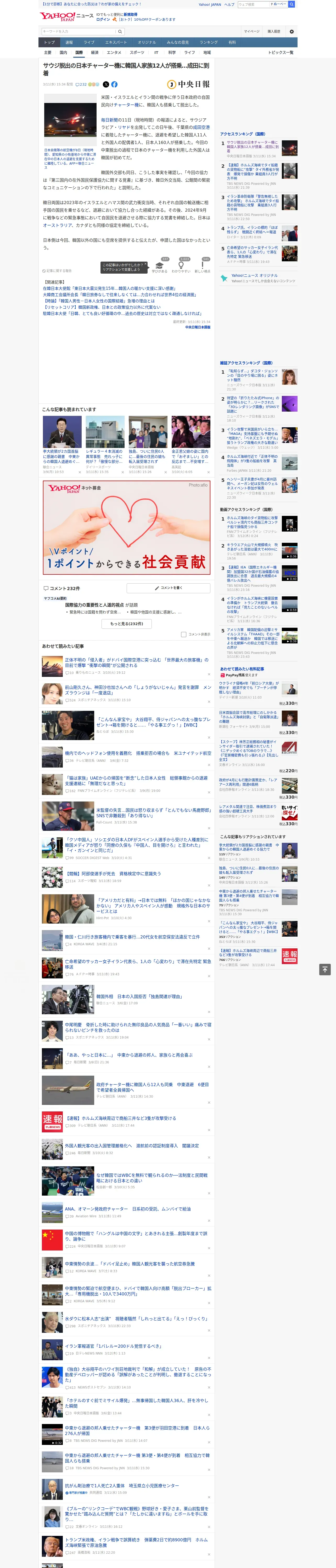336x1568 pixels.
Task: Open the settings gear icon
Action: coord(292,31)
